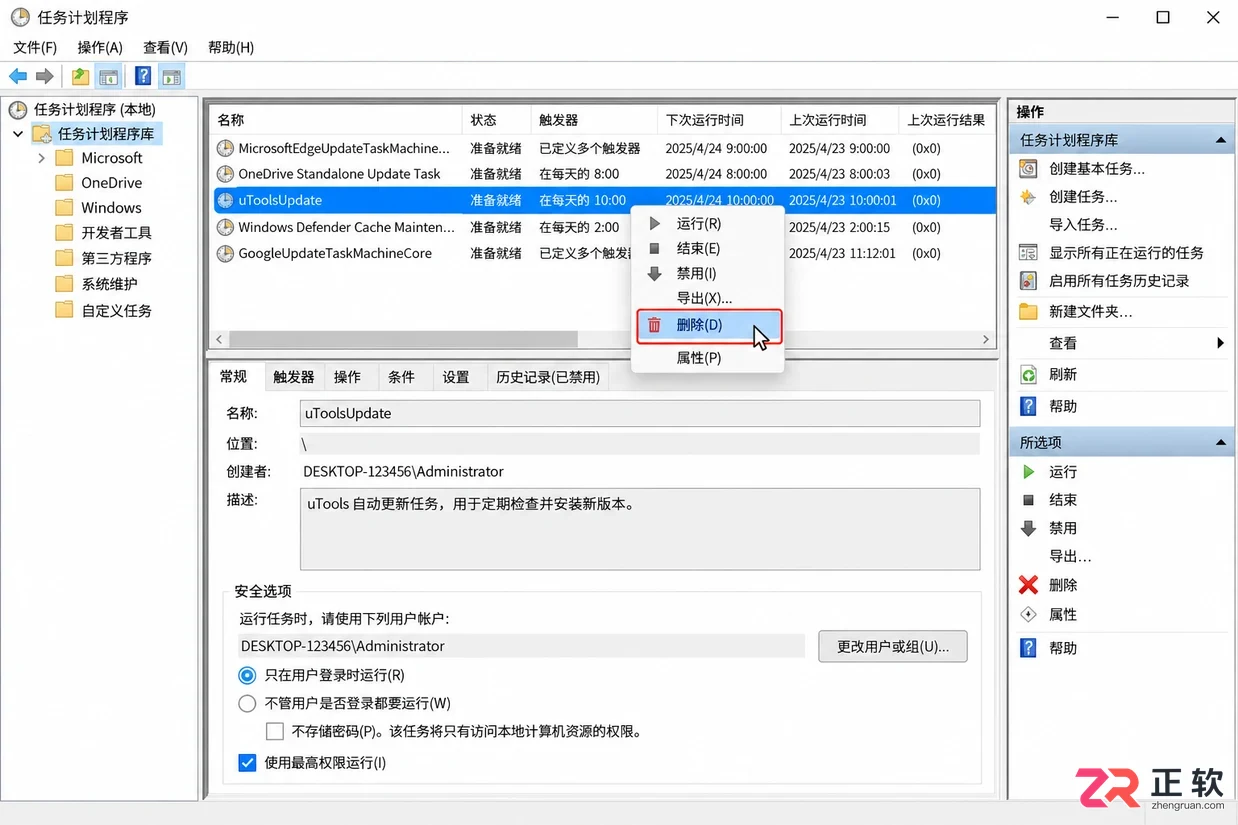Click green 运行 under 所选项 in actions pane

pos(1062,472)
